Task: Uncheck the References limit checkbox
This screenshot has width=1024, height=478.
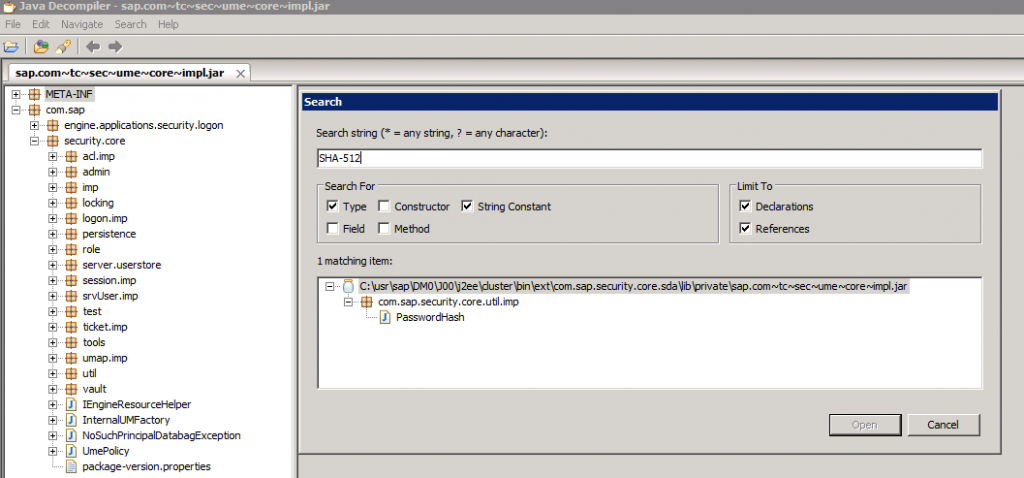Action: click(x=745, y=229)
